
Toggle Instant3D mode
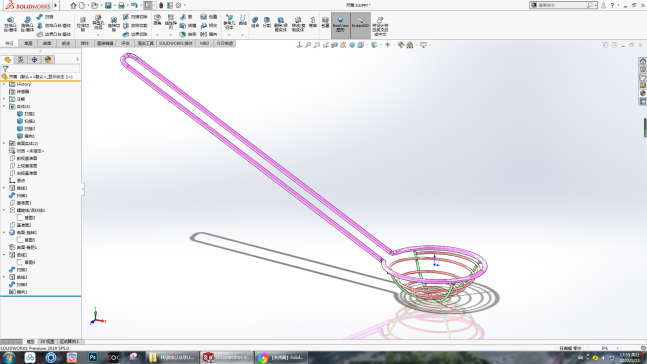pos(360,25)
